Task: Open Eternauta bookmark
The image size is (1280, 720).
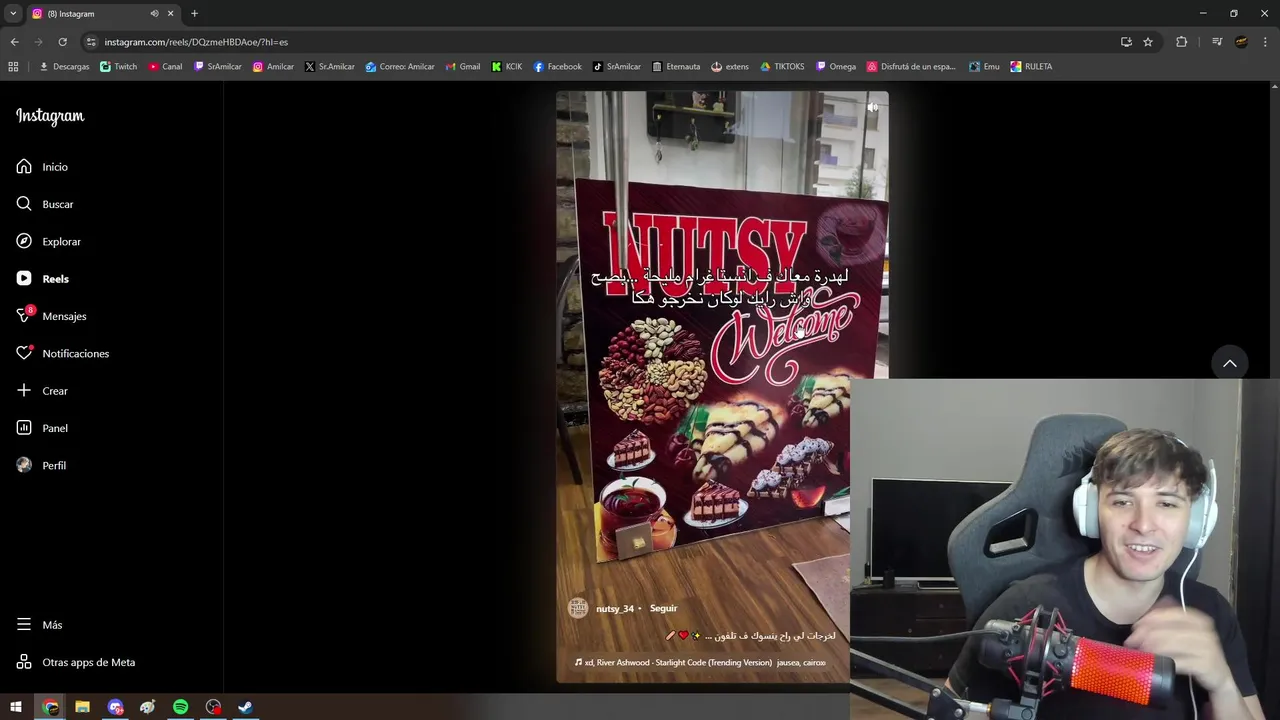Action: pos(676,66)
